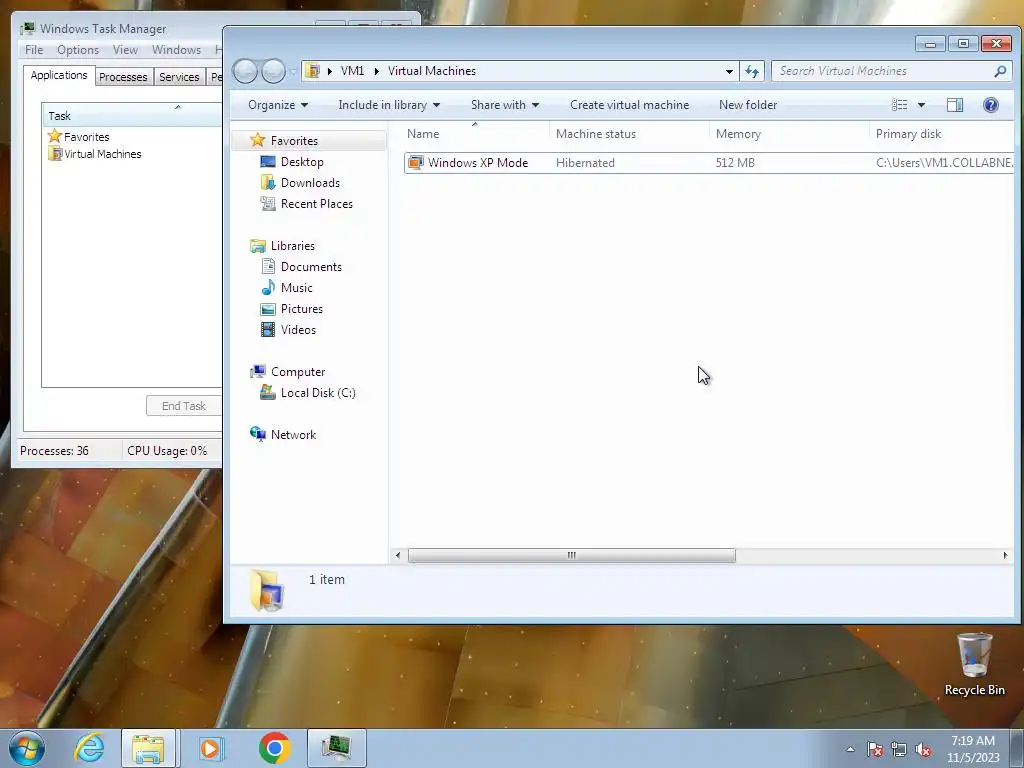Sort by the Primary disk column header

tap(941, 134)
